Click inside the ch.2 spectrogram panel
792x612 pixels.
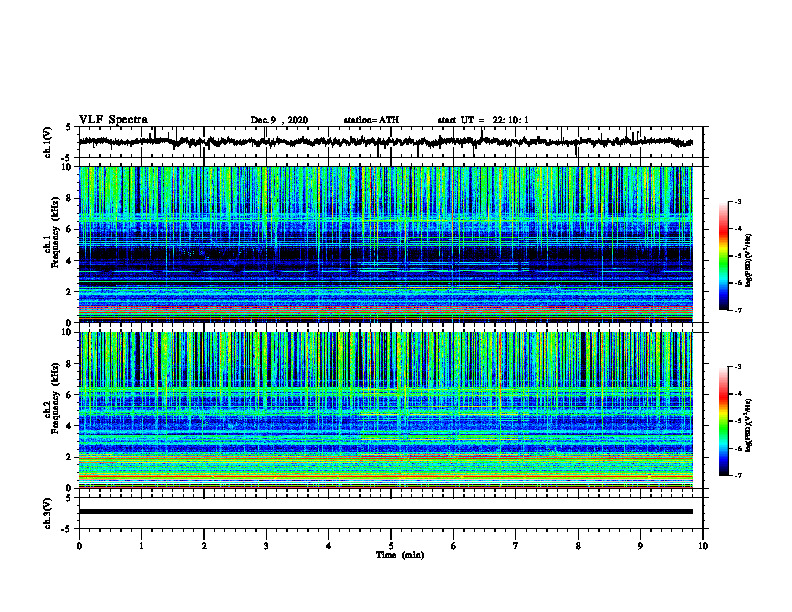point(385,410)
